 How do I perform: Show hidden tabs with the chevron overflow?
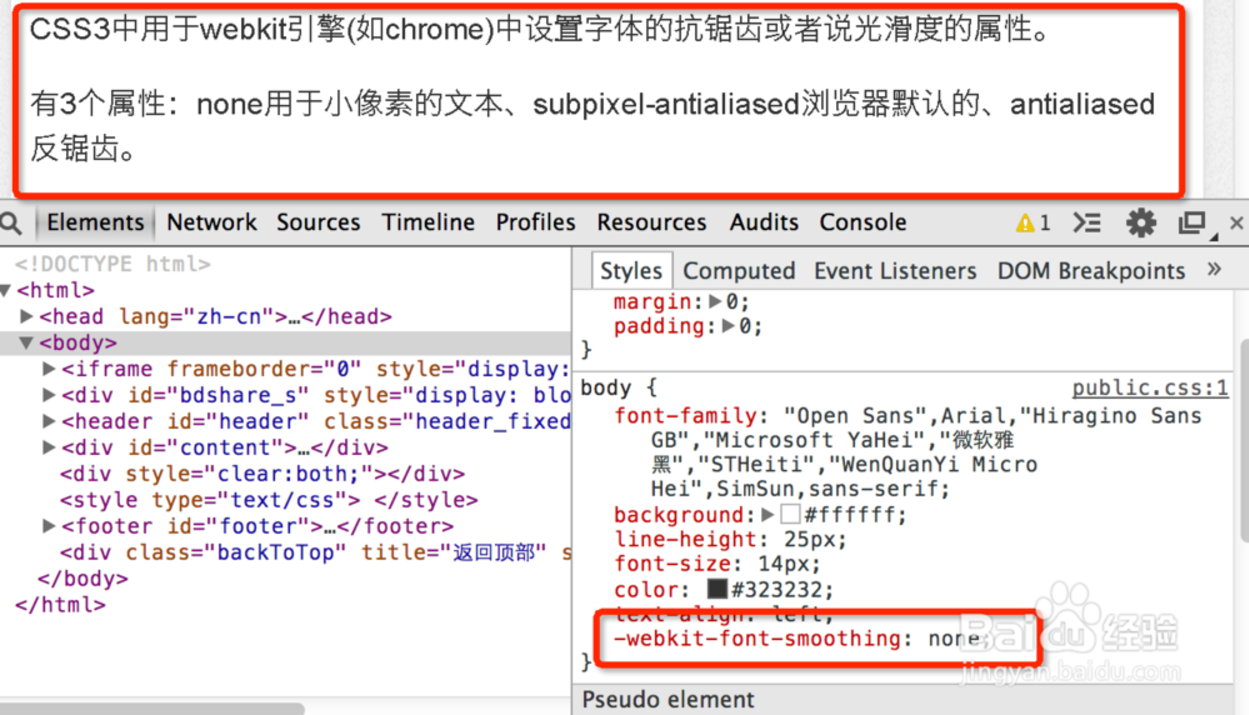[1212, 270]
